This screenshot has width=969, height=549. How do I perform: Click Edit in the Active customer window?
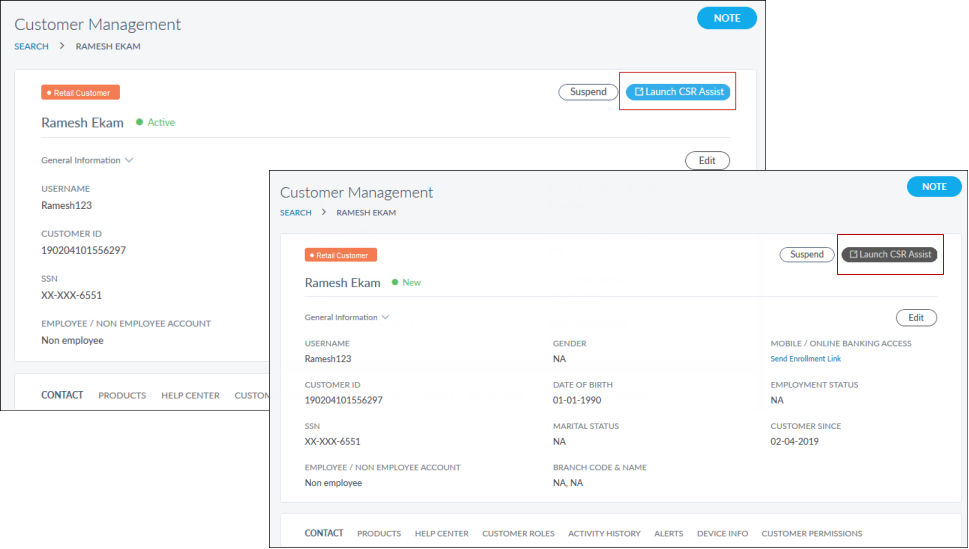click(x=707, y=160)
